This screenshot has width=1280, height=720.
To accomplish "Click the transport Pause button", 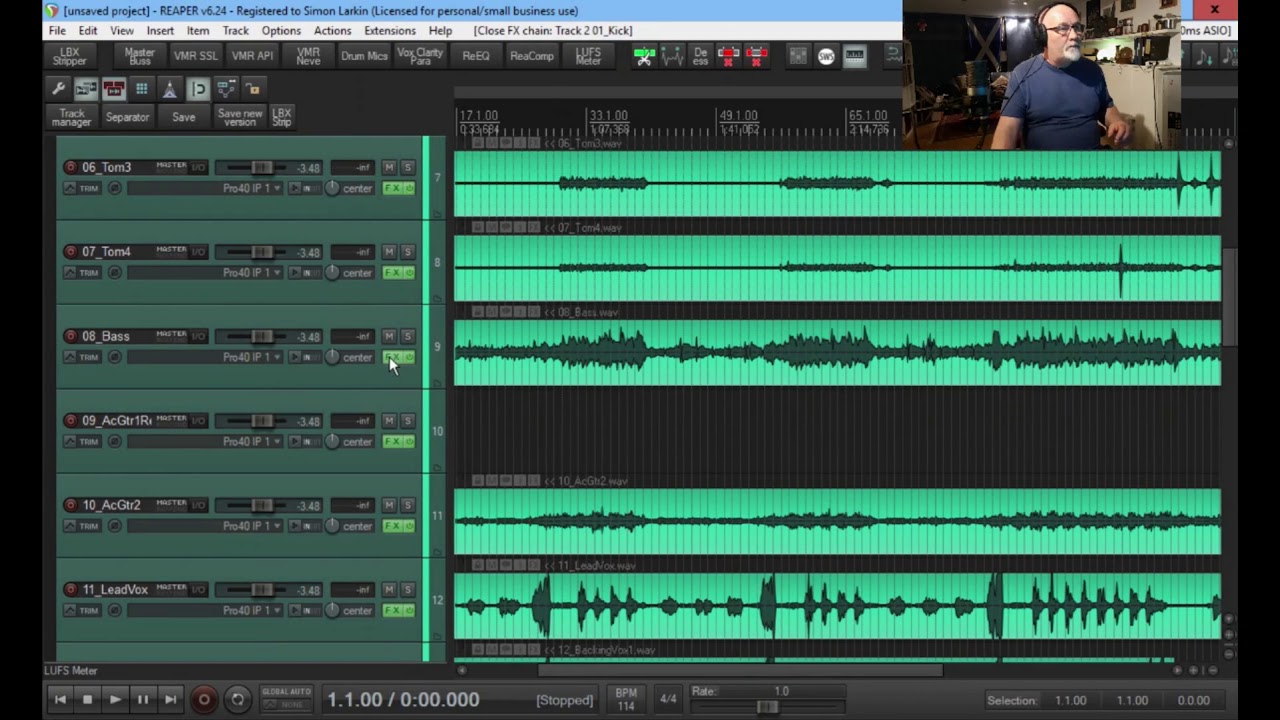I will coord(142,700).
